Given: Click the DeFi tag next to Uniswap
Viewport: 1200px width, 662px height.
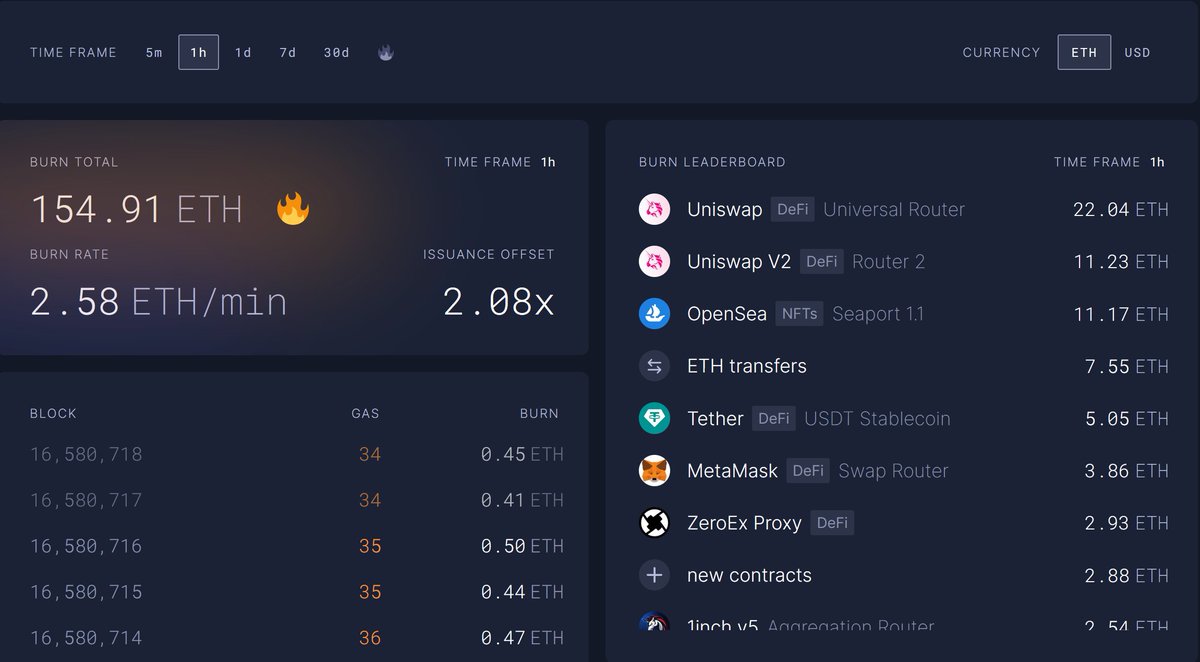Looking at the screenshot, I should pos(793,209).
